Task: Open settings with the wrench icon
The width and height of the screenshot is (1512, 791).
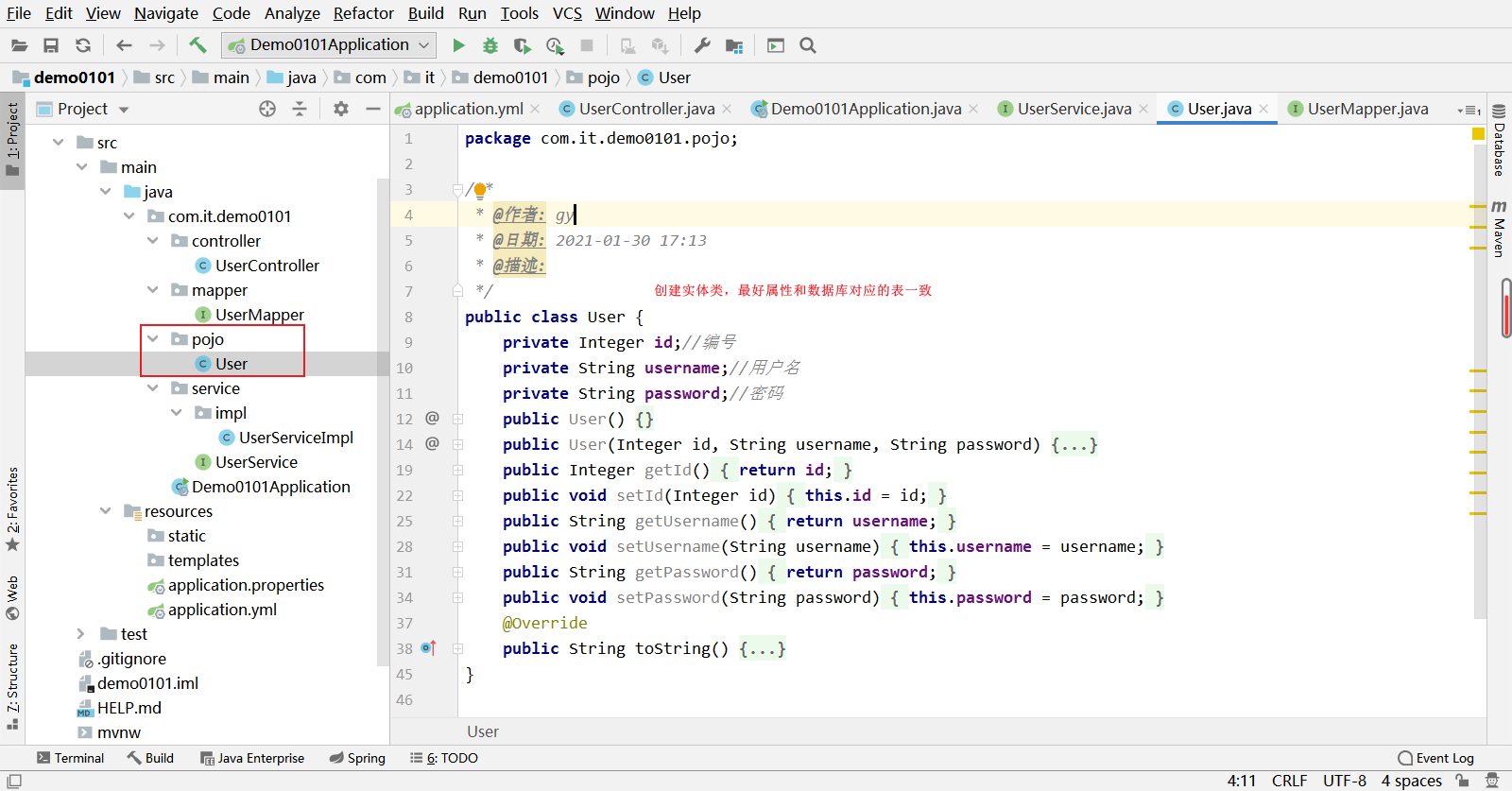Action: [701, 45]
